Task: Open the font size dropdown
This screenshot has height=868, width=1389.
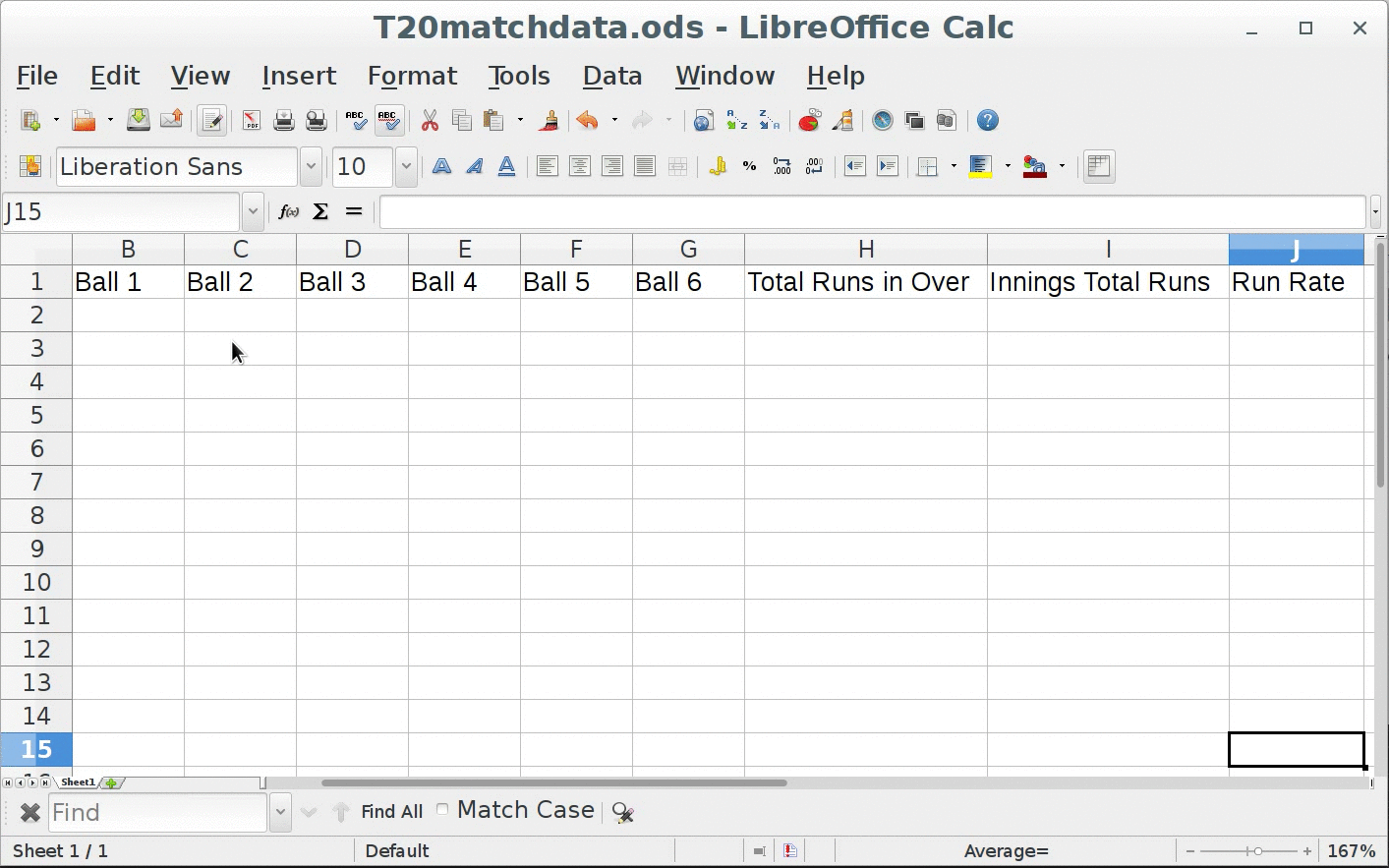Action: [x=406, y=167]
